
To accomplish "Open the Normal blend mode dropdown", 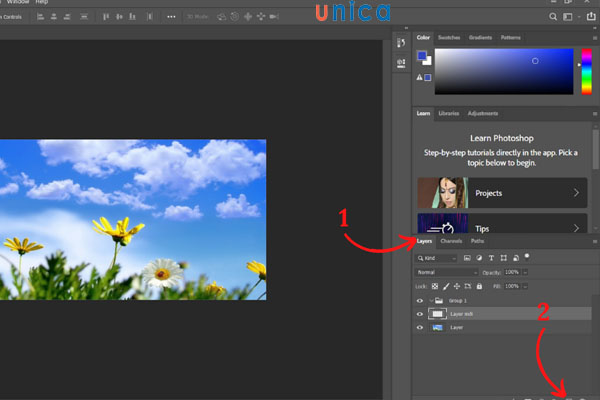I will tap(447, 272).
